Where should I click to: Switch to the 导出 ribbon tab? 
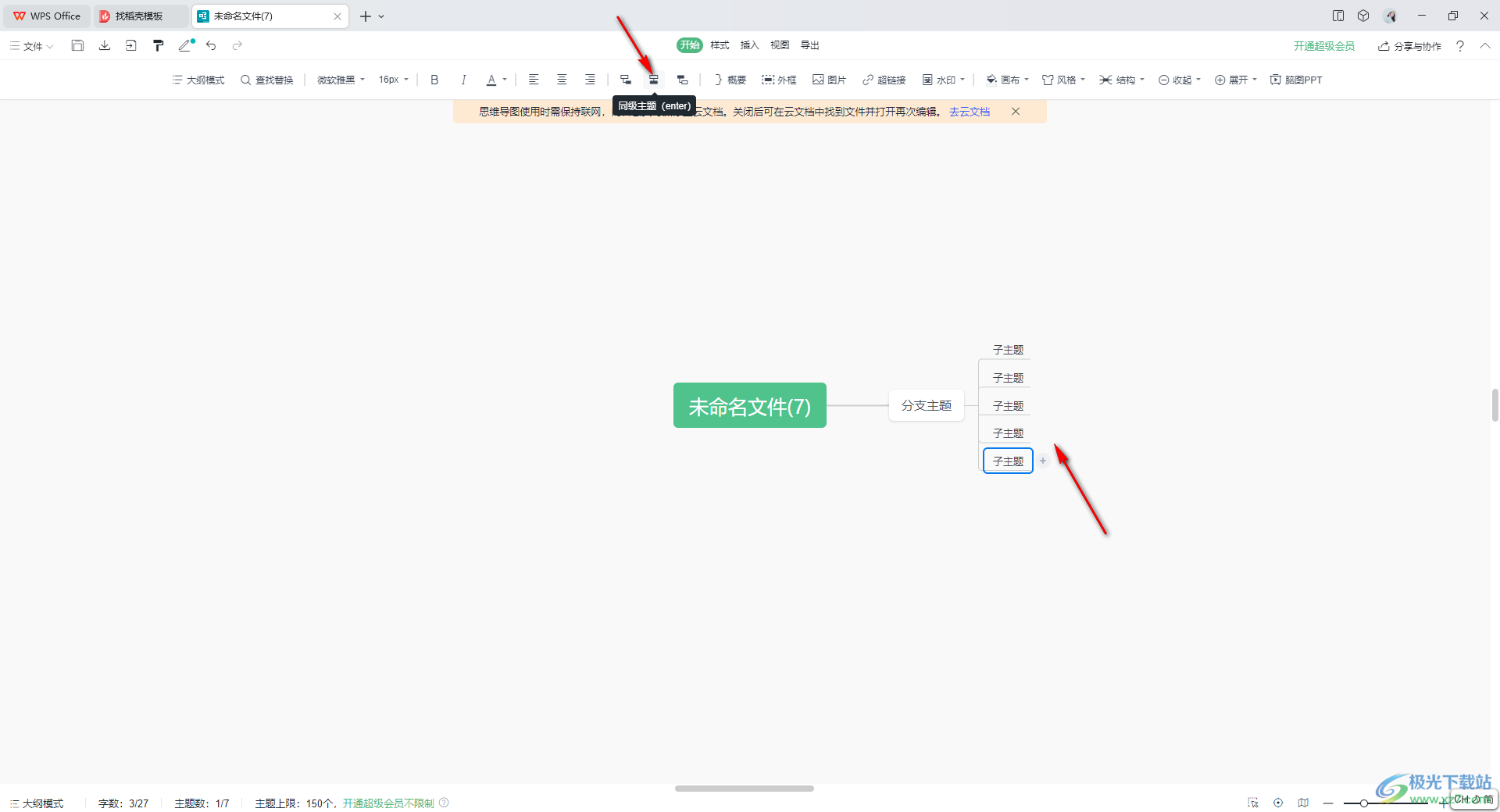tap(810, 45)
